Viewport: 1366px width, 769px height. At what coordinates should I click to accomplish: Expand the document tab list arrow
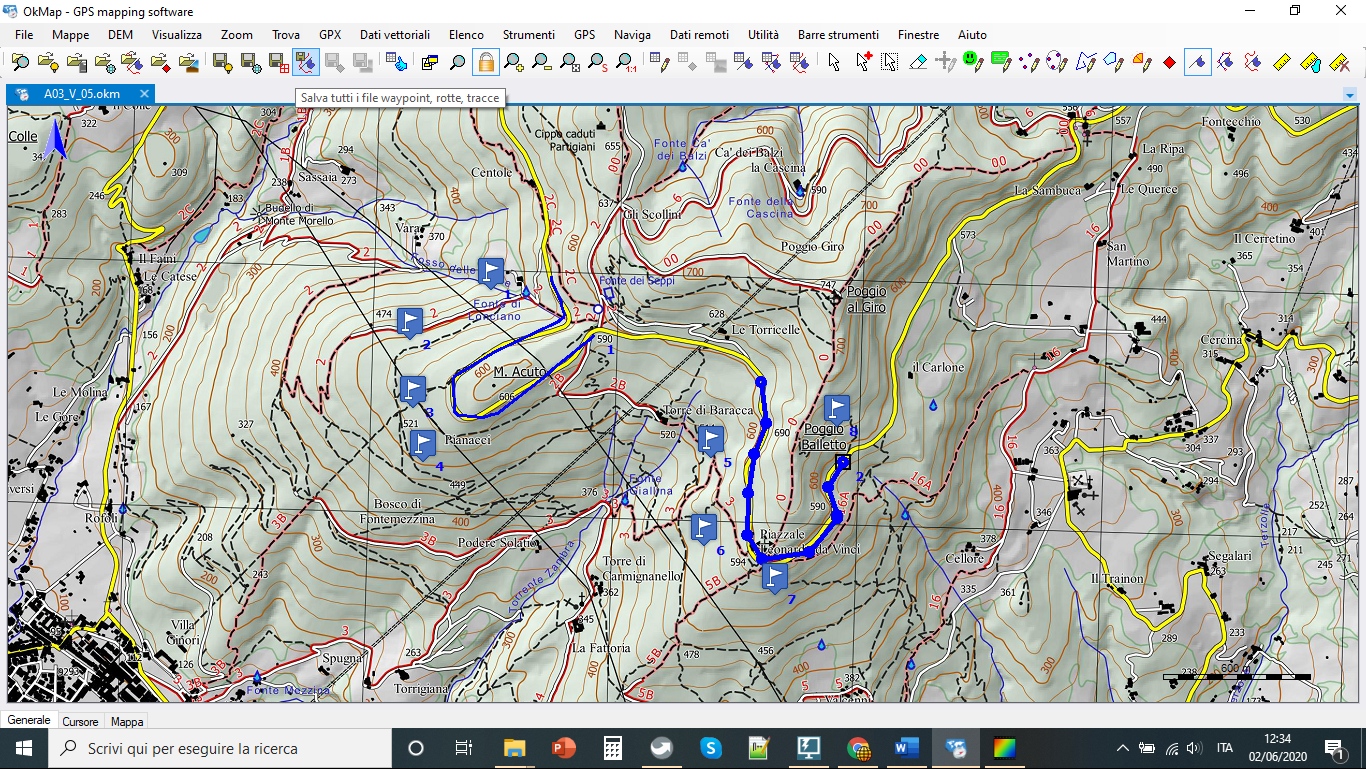[x=1350, y=96]
